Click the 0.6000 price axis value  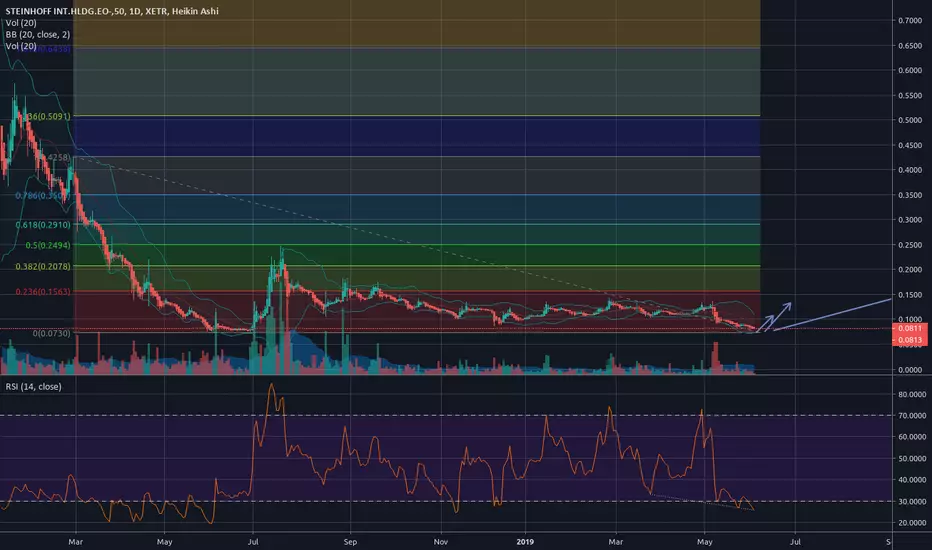click(x=910, y=70)
